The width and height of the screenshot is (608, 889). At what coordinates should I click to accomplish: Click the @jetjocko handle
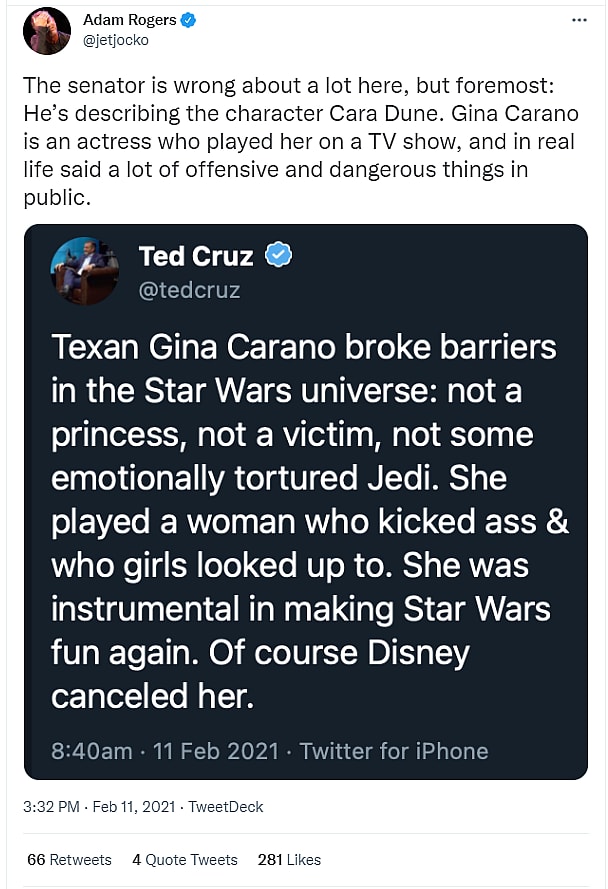coord(115,39)
